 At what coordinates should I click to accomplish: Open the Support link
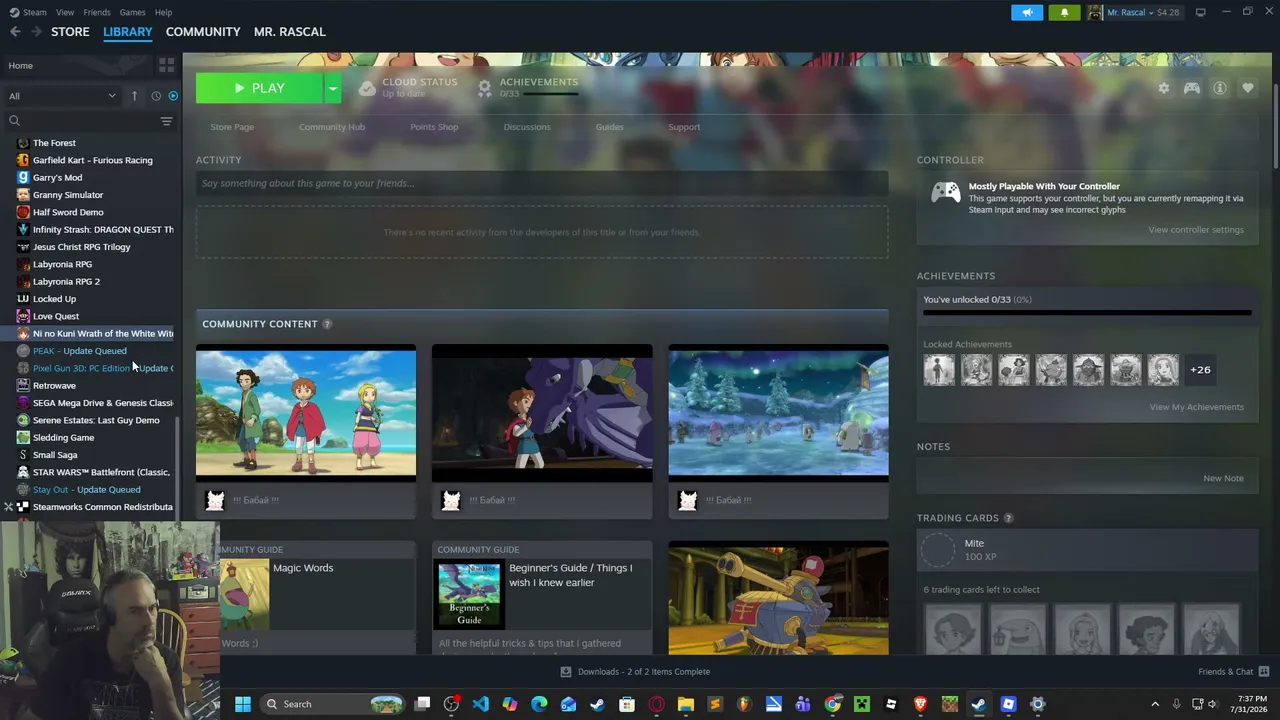[x=684, y=127]
